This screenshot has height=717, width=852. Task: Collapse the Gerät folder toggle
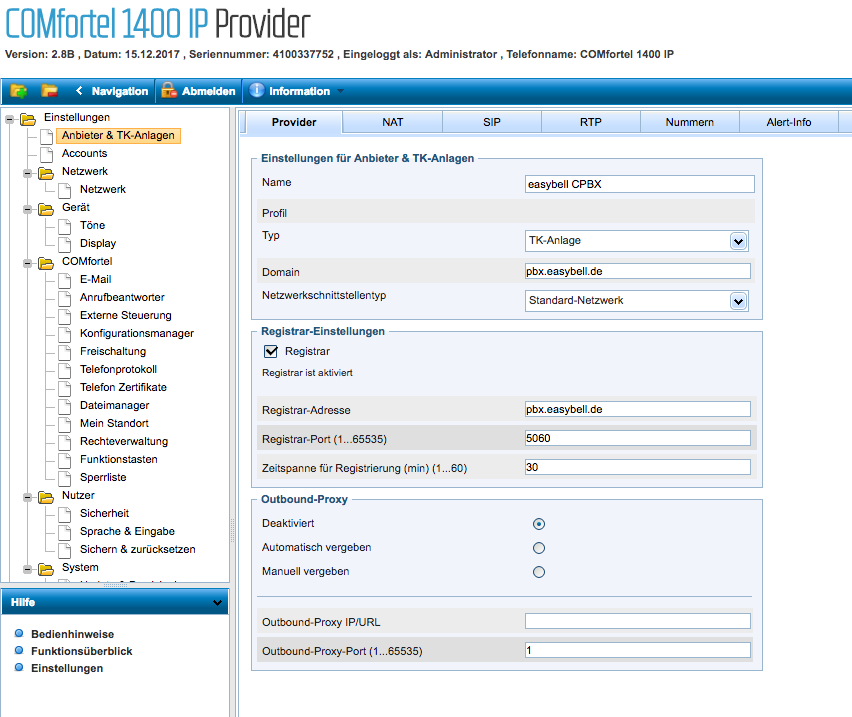click(x=27, y=209)
